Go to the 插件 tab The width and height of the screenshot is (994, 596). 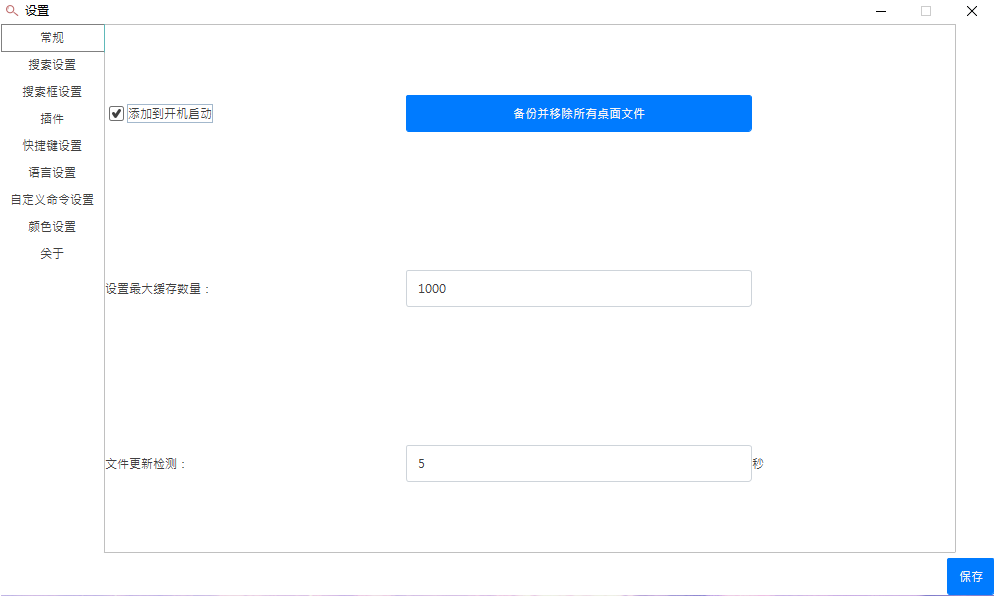pyautogui.click(x=52, y=119)
